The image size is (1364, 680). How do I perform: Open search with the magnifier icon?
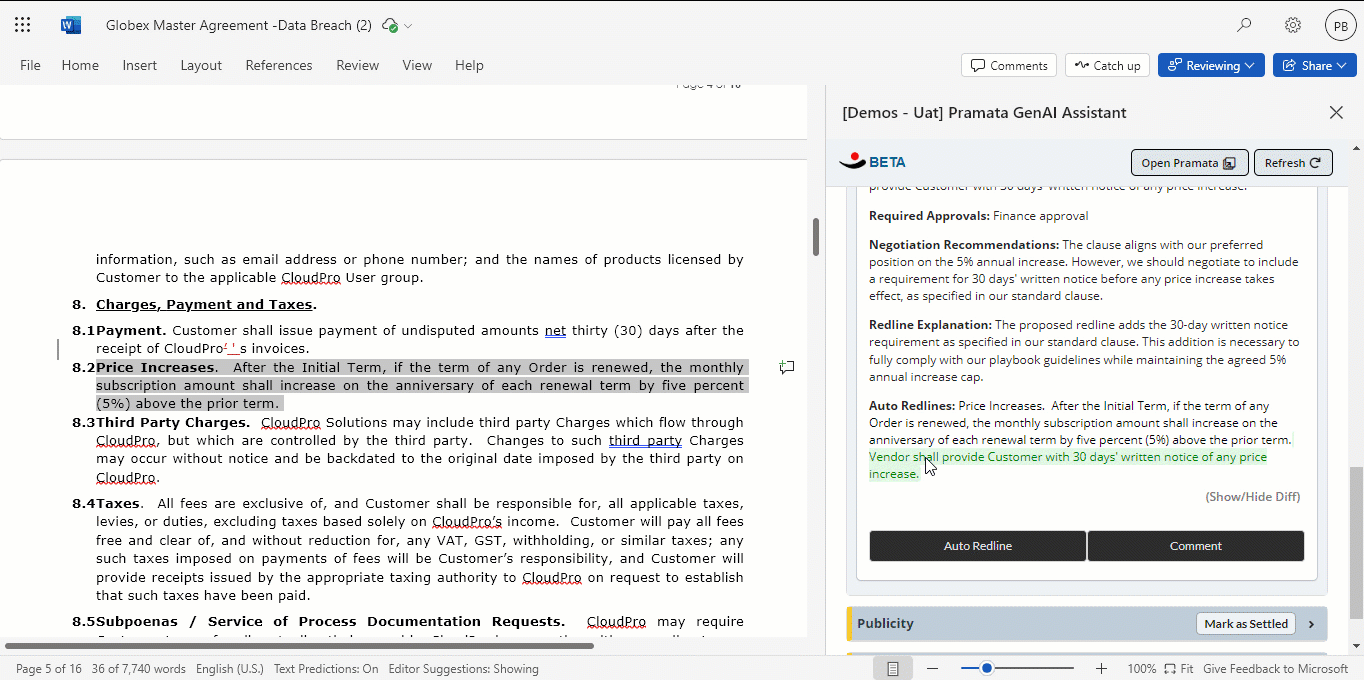(x=1244, y=25)
